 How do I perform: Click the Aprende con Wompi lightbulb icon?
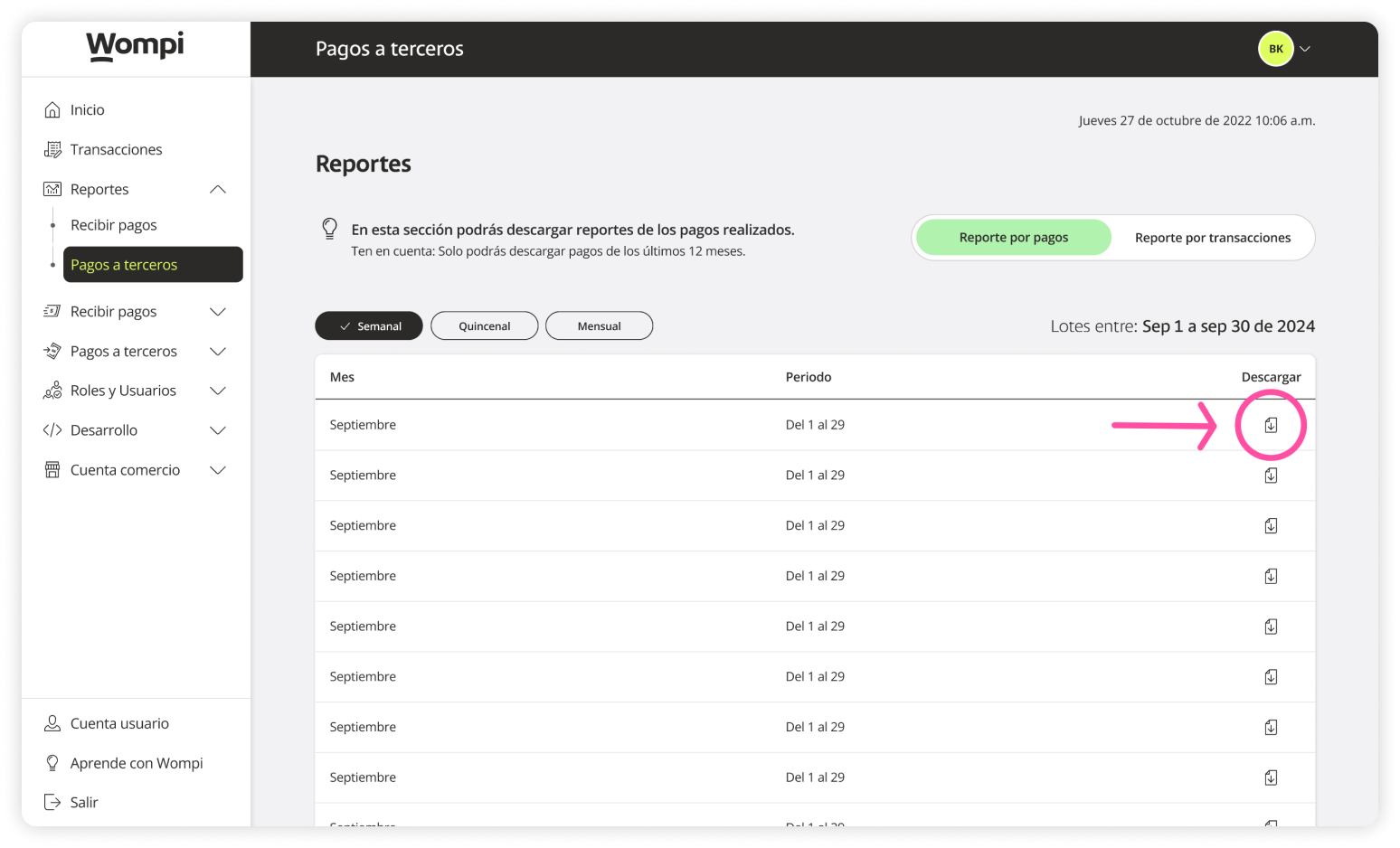[x=52, y=763]
